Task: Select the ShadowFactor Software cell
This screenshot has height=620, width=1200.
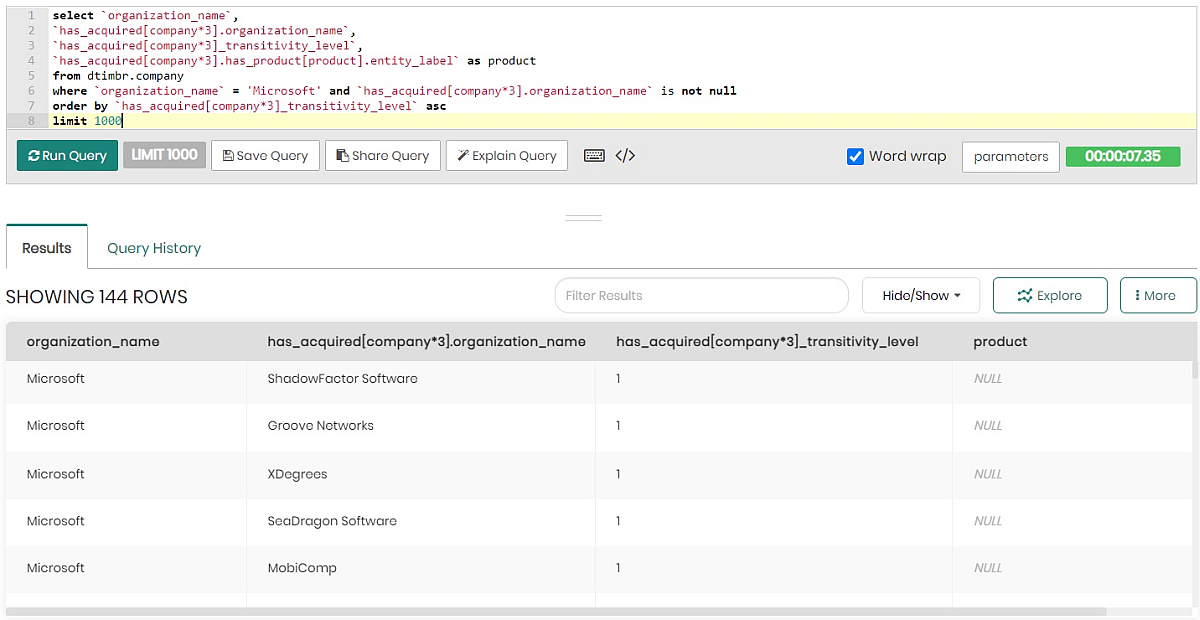Action: click(x=421, y=379)
